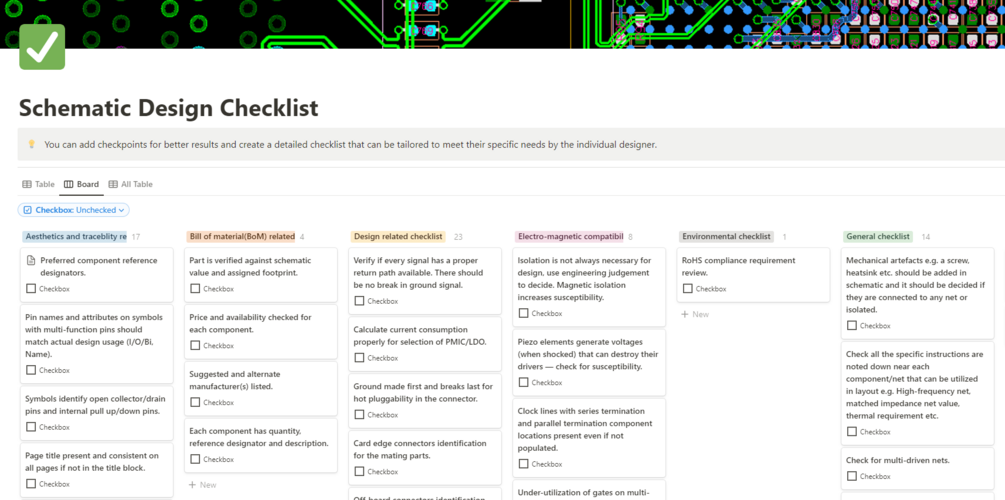Click the green checkmark page icon
The image size is (1005, 500).
[42, 47]
